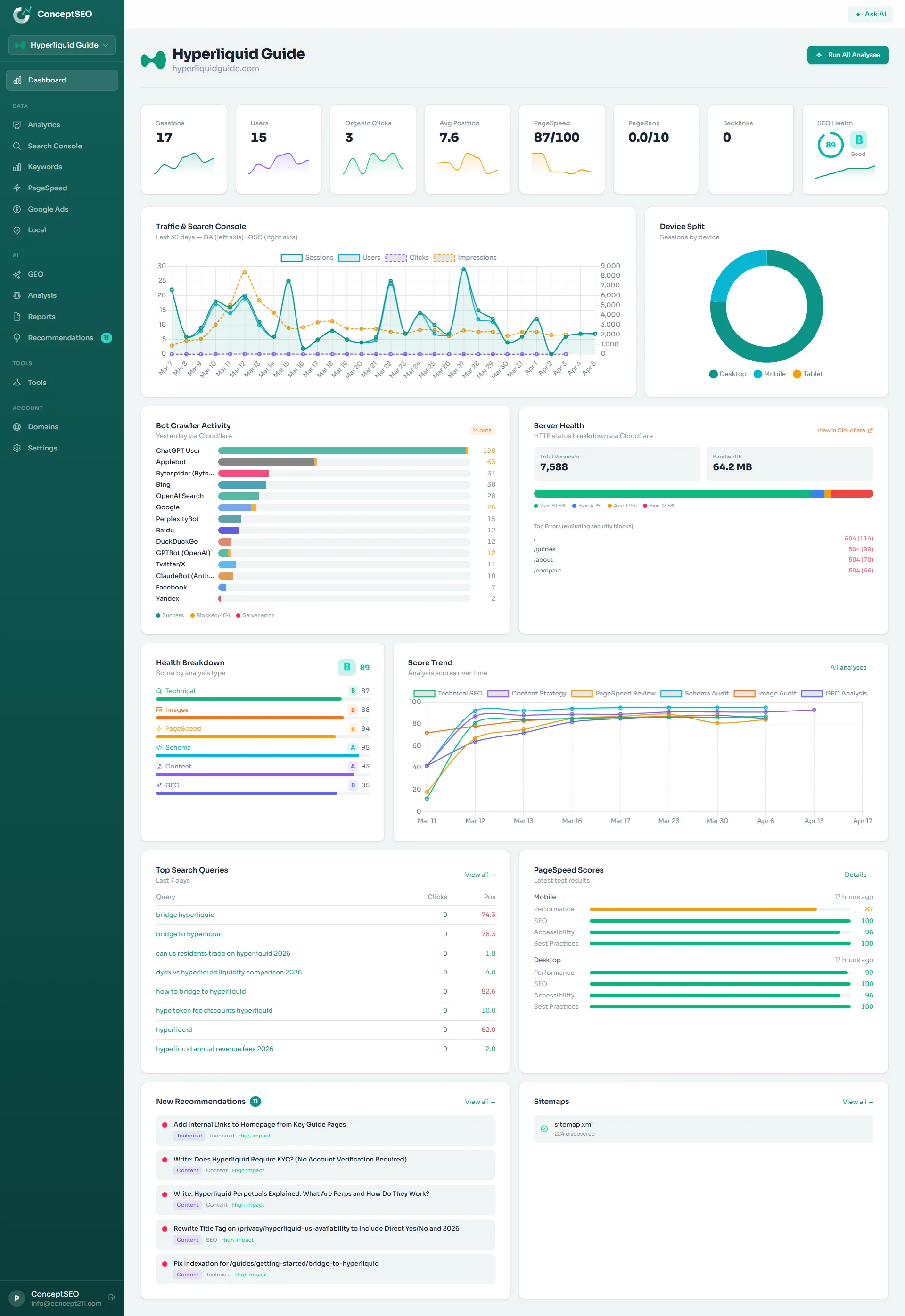Screen dimensions: 905x1316
Task: Toggle the Users series in the traffic chart legend
Action: (360, 257)
